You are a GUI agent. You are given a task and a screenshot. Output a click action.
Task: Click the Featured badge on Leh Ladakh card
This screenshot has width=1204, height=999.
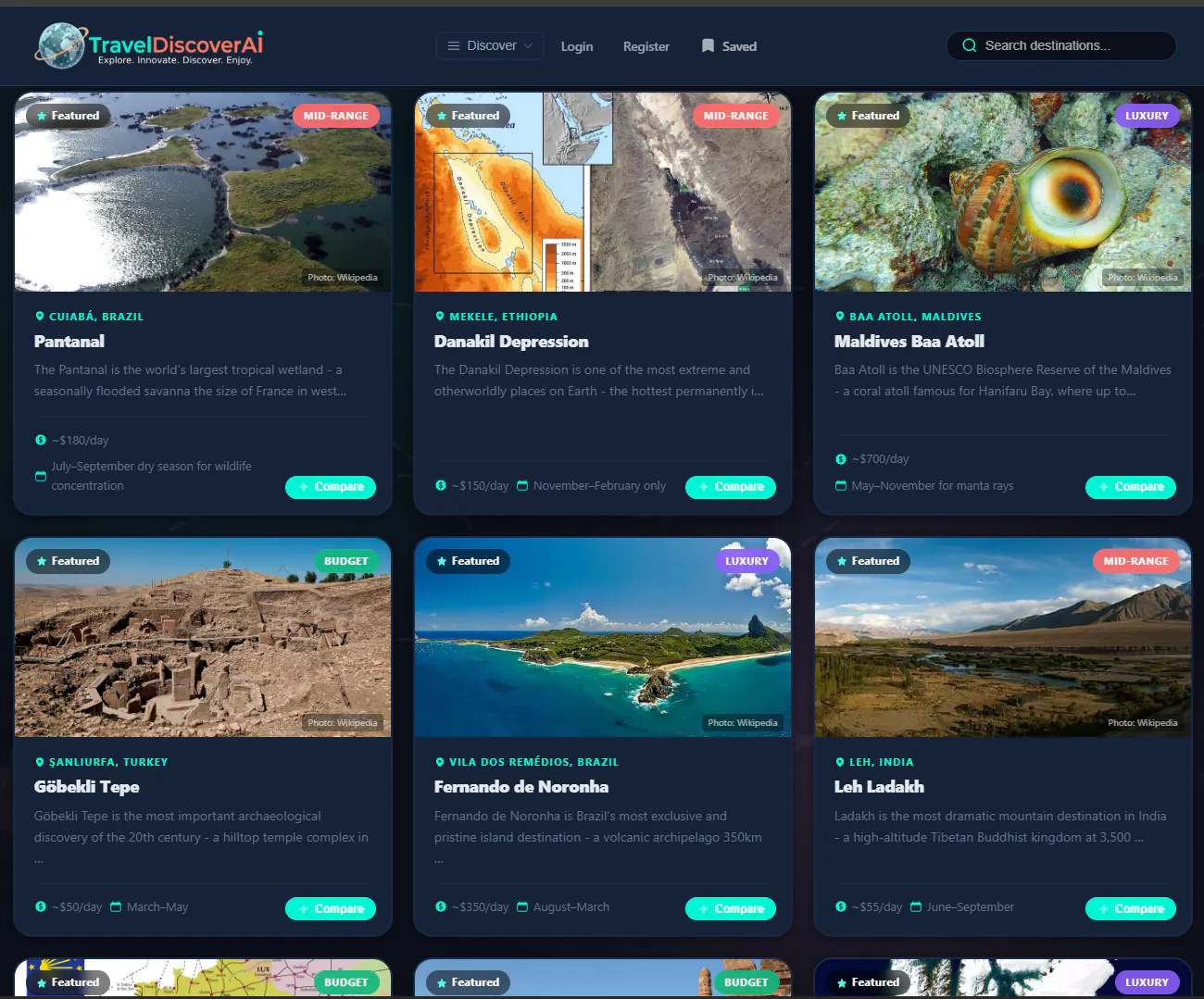point(869,561)
